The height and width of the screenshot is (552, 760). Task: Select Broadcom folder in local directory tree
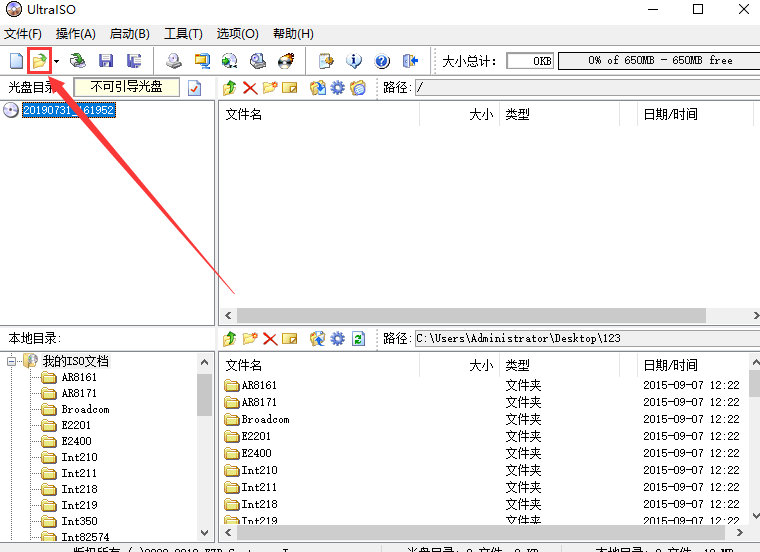(x=85, y=409)
